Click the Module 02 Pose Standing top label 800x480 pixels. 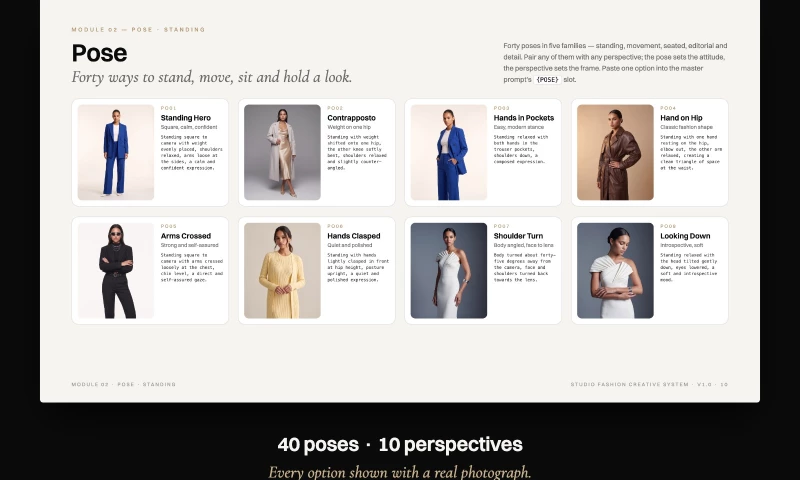click(138, 30)
